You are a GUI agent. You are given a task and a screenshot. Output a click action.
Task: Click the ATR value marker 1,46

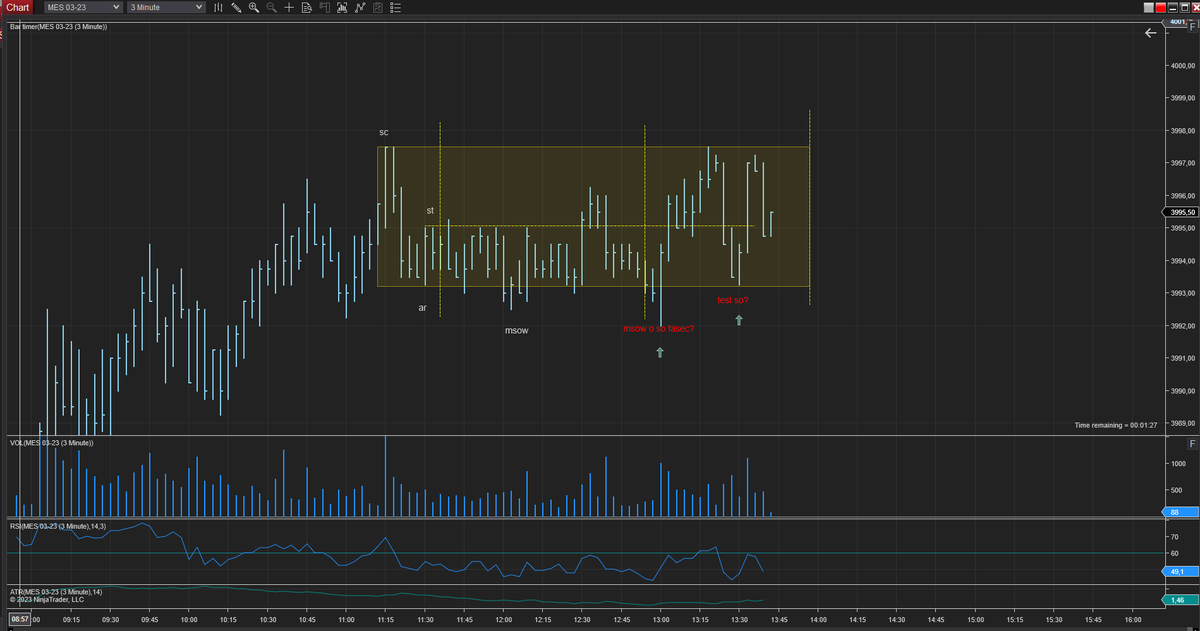click(1178, 600)
